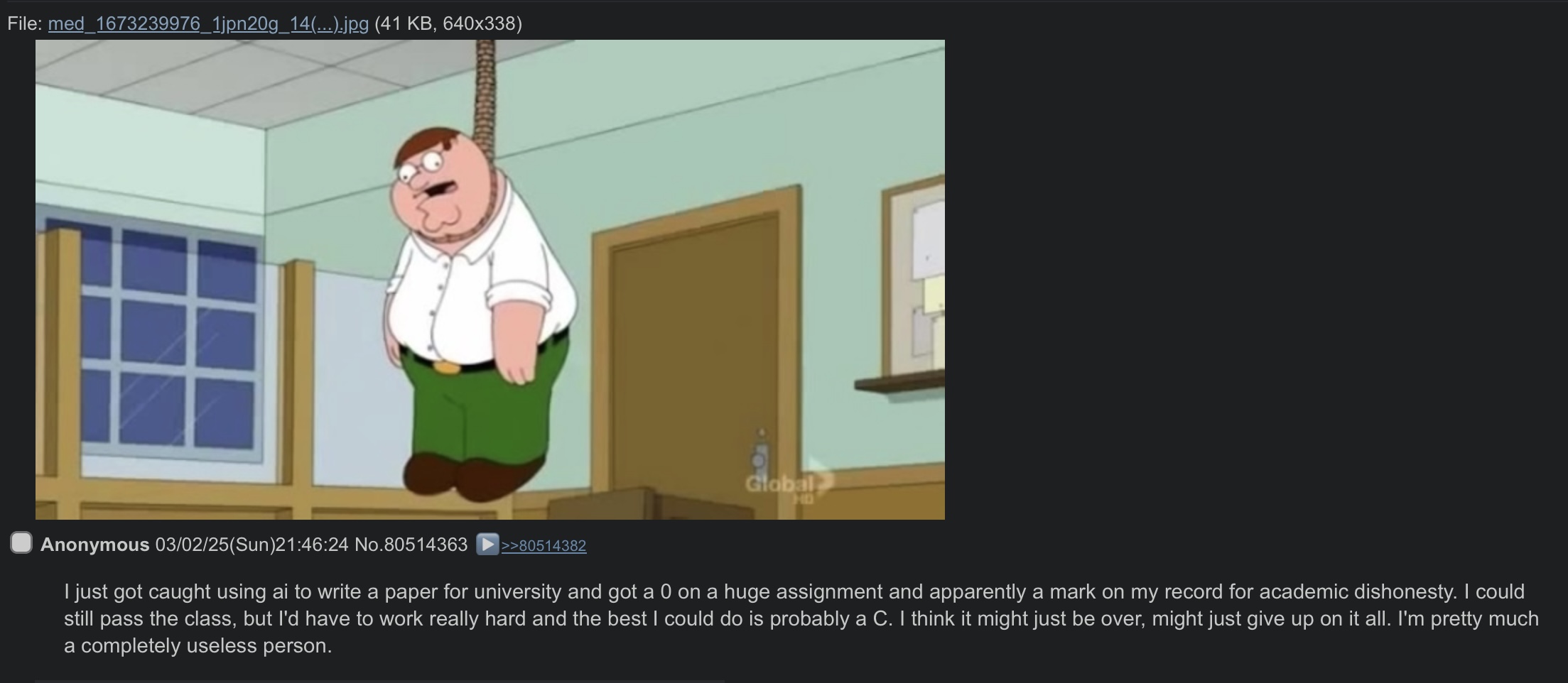This screenshot has height=683, width=1568.
Task: Follow the >>80514382 backlink
Action: [544, 545]
